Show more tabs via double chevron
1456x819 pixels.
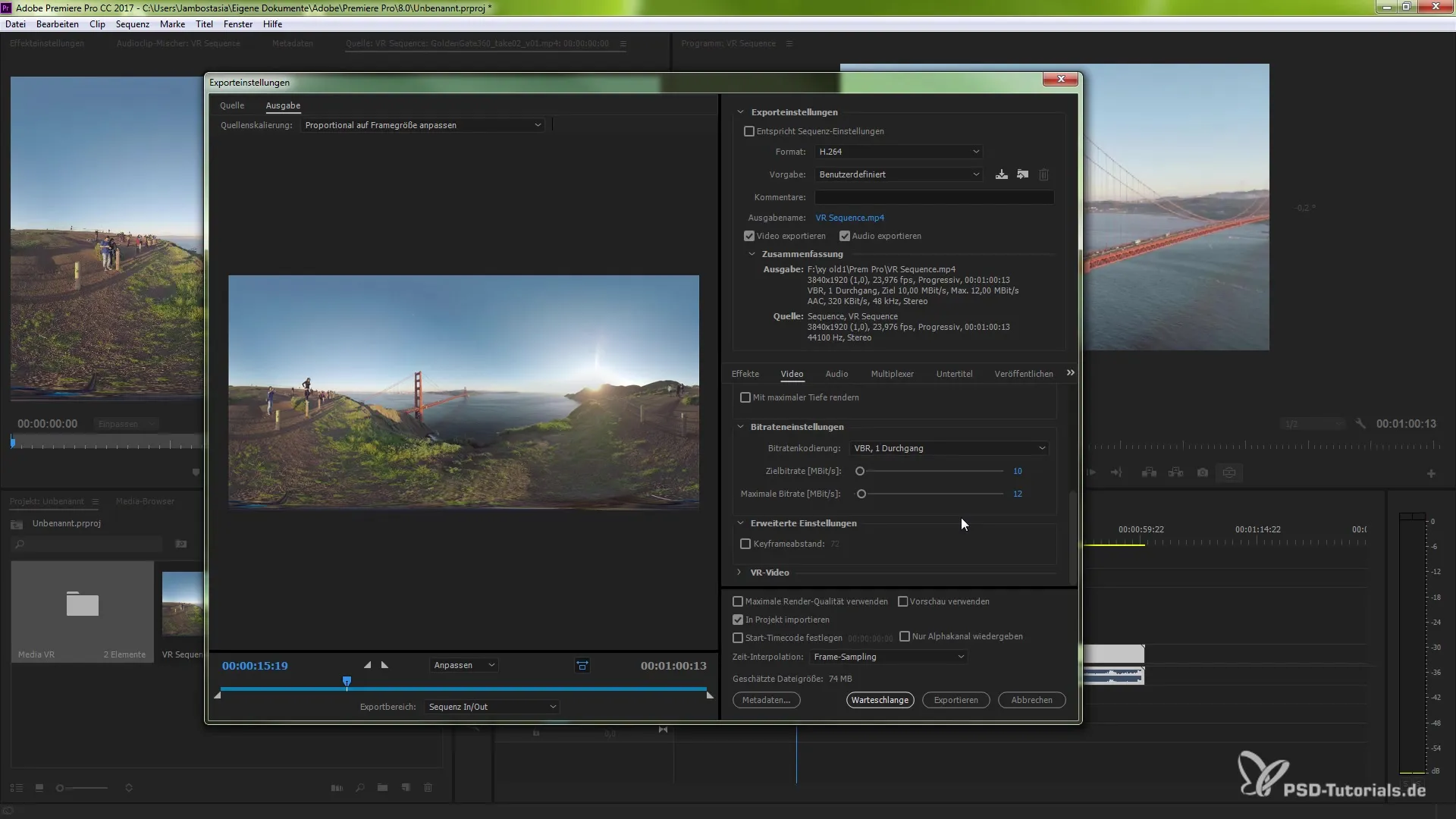(x=1071, y=372)
